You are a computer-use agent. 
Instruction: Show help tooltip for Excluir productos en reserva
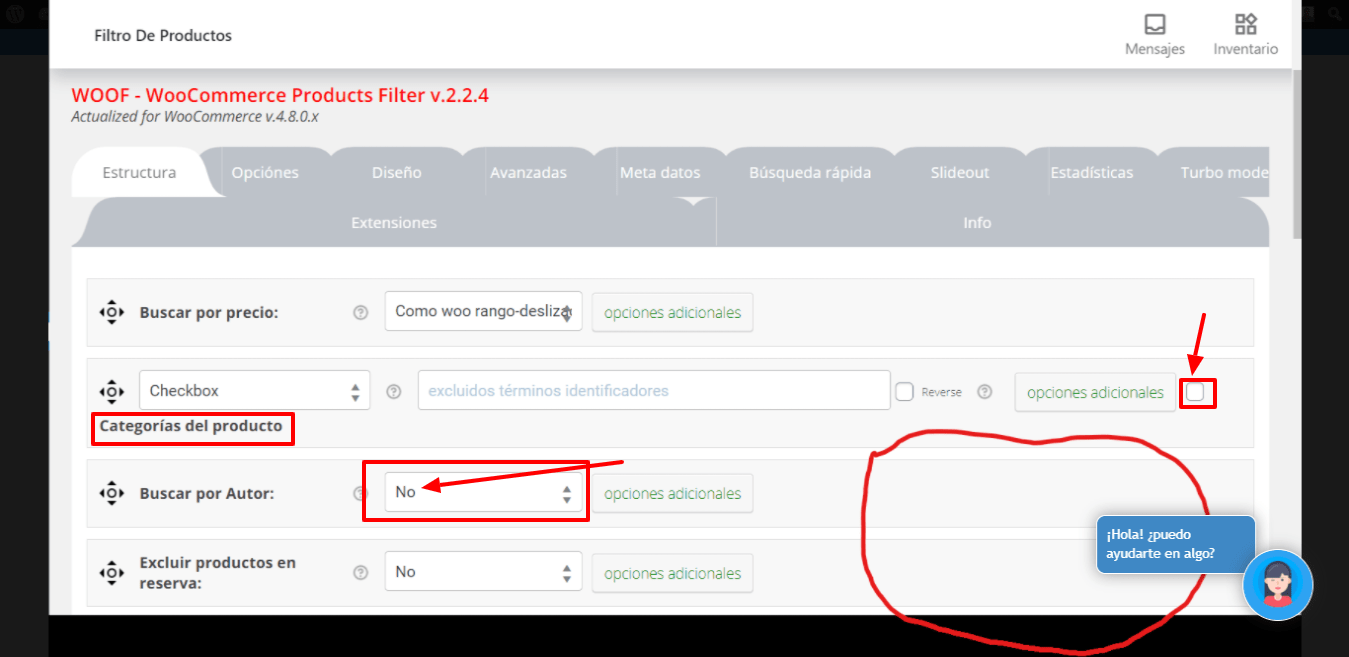click(x=361, y=573)
